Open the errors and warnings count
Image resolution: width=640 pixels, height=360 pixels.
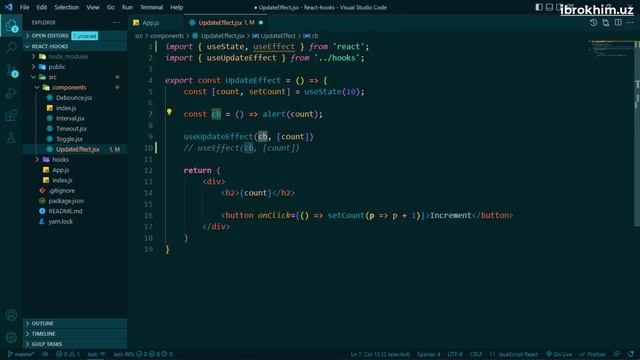(68, 354)
